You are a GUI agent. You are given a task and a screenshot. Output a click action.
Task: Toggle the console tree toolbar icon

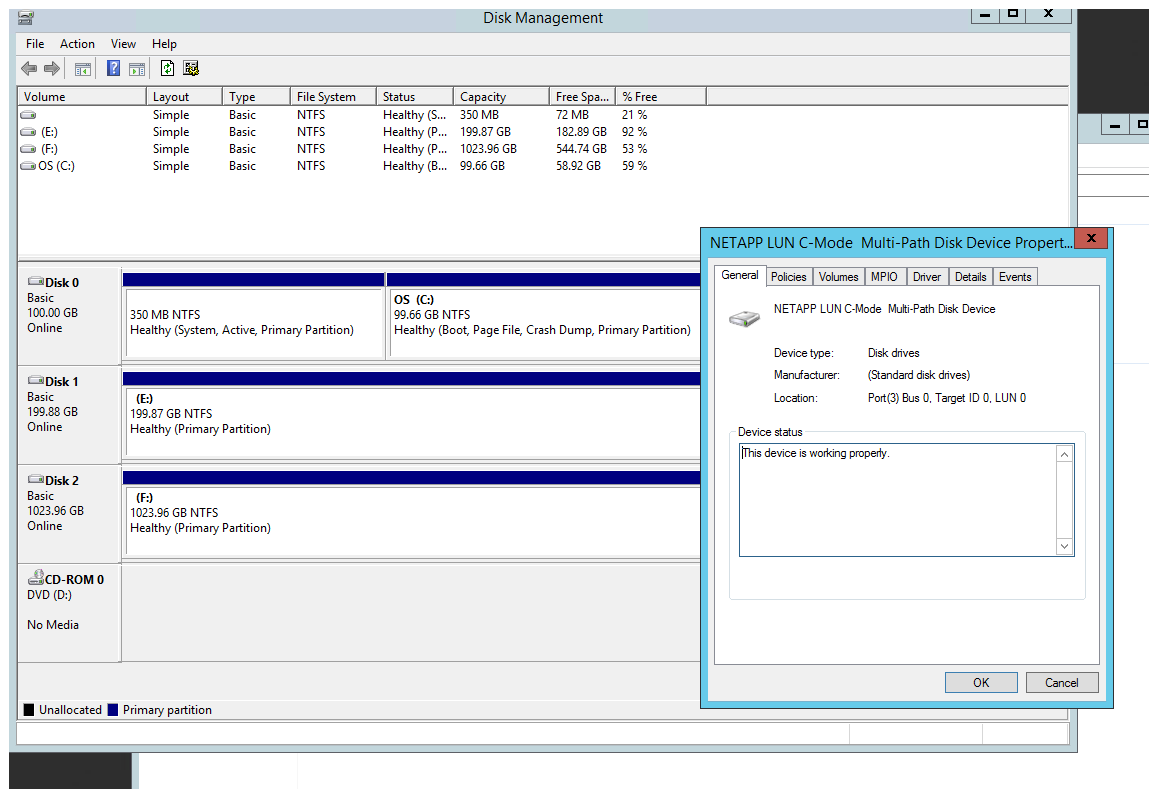point(83,69)
